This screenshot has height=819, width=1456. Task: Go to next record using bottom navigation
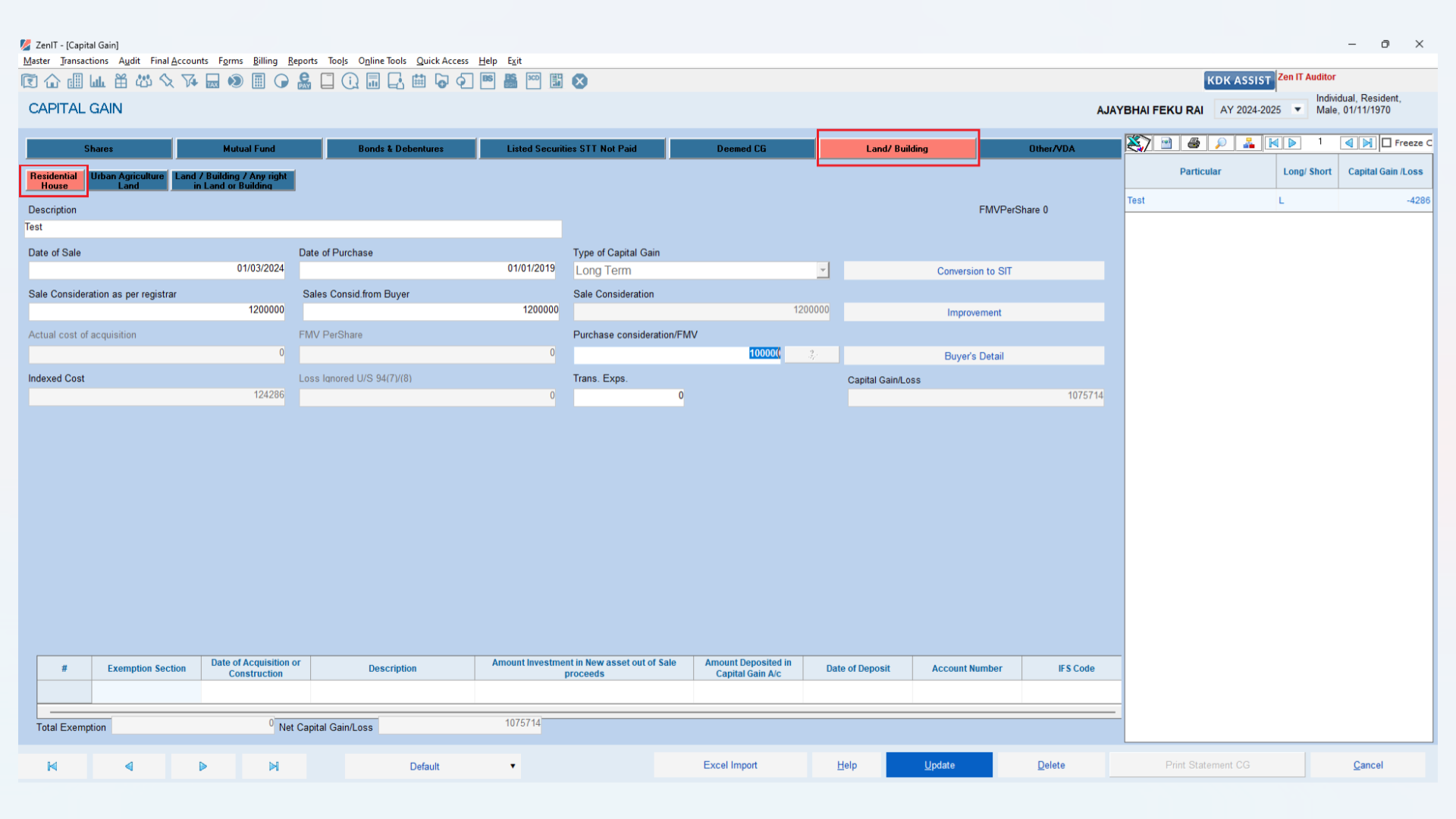point(202,766)
